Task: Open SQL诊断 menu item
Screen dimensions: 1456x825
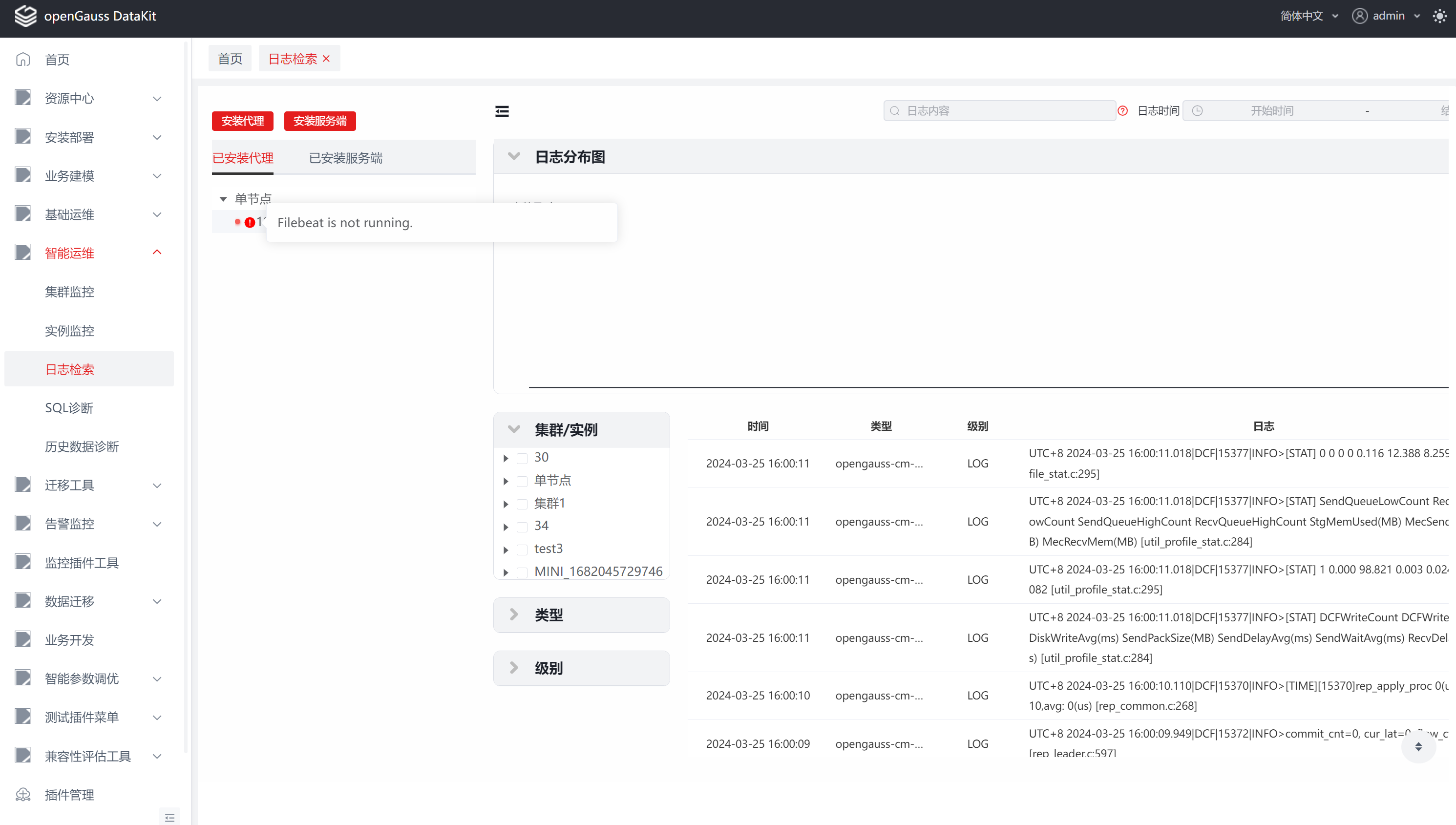Action: pos(69,408)
